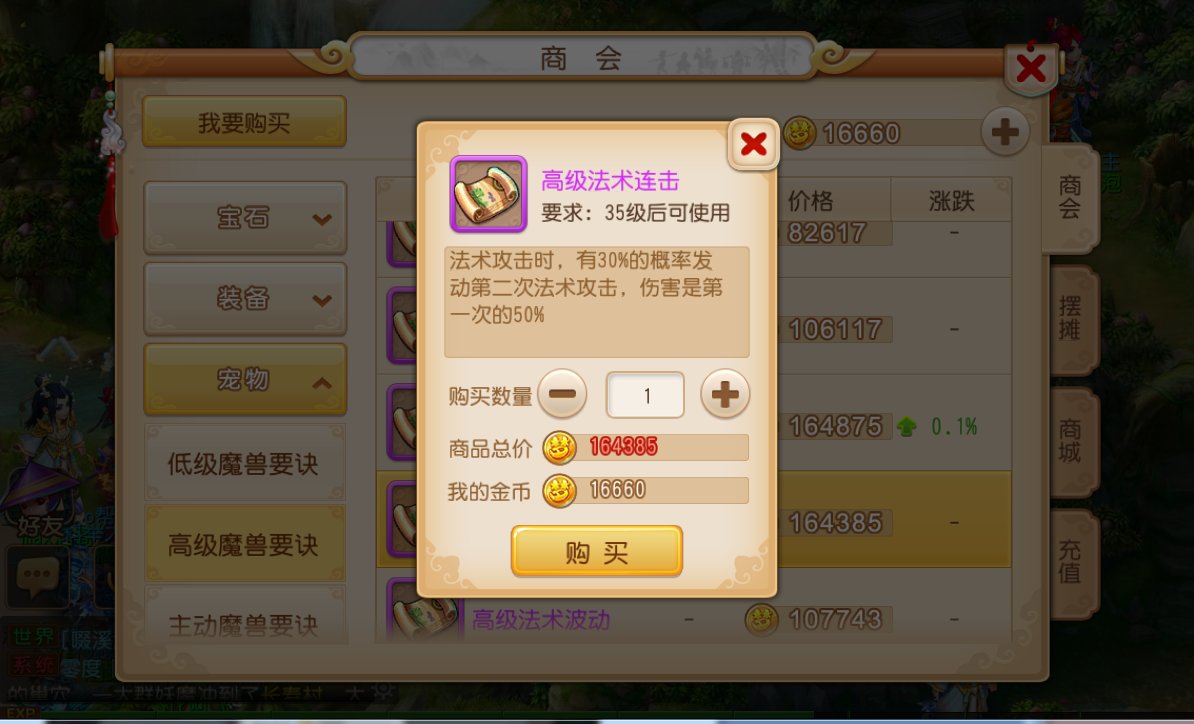Viewport: 1194px width, 724px height.
Task: Switch to the 商城 side tab
Action: (x=1073, y=442)
